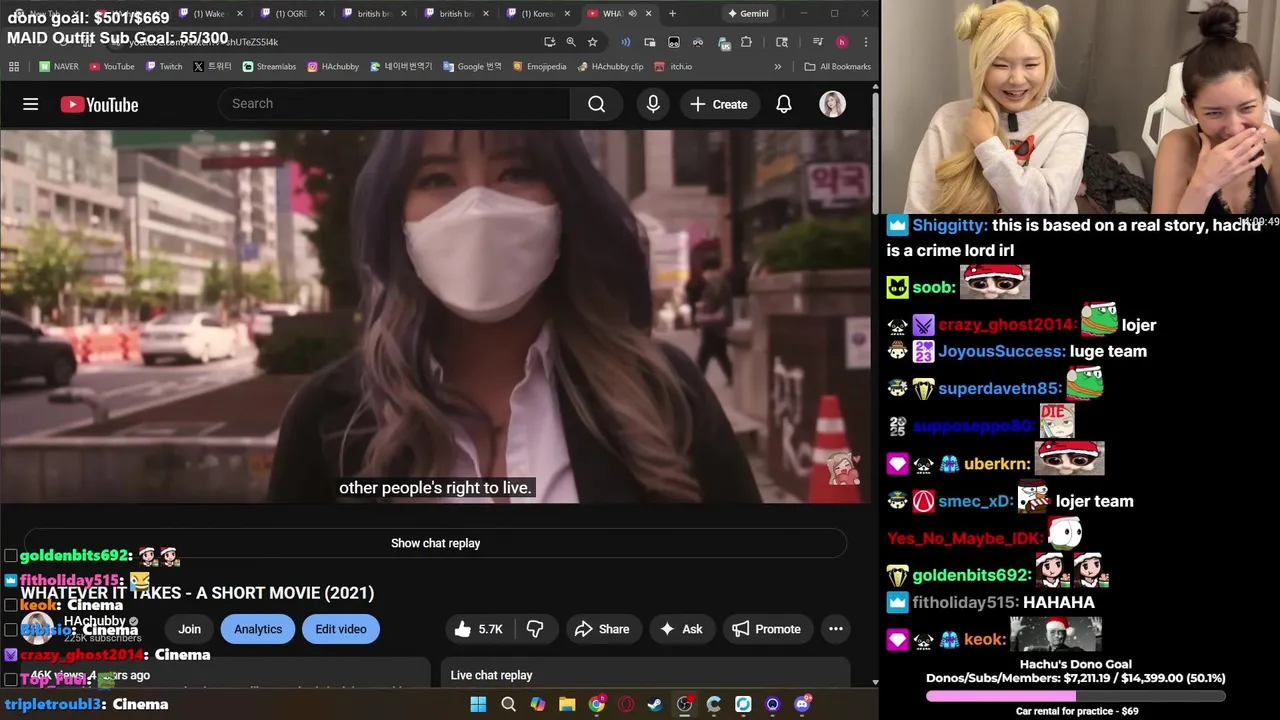Open the Chrome profile avatar icon
This screenshot has height=720, width=1280.
[842, 42]
